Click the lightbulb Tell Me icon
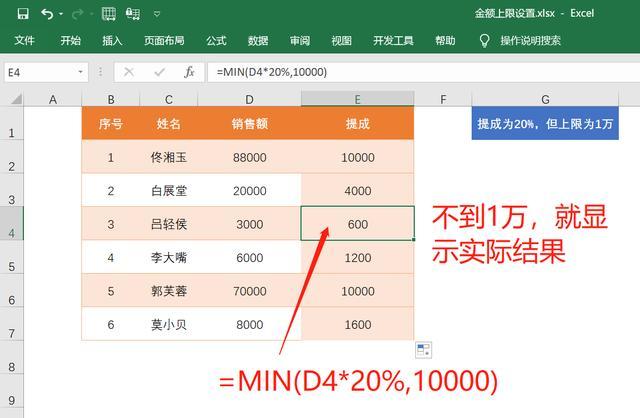Viewport: 640px width, 418px height. pyautogui.click(x=484, y=41)
